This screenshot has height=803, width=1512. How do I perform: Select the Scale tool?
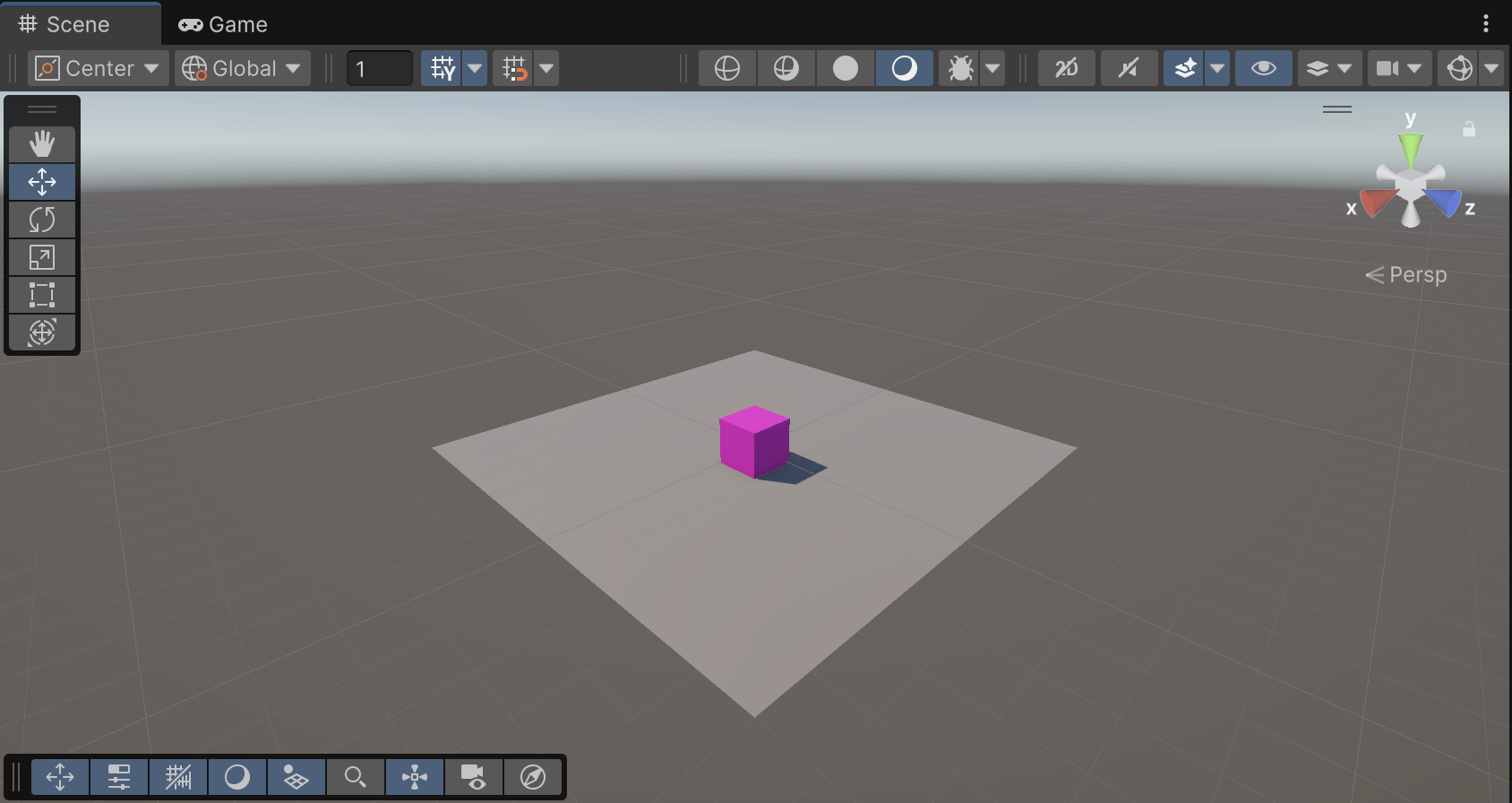coord(42,257)
